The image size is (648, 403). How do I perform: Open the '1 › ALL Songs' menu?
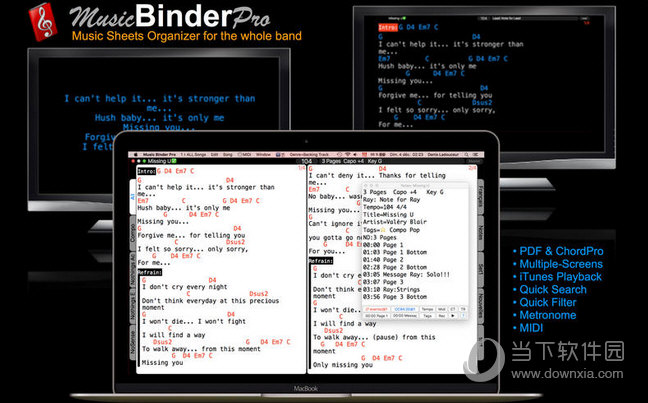pos(193,154)
